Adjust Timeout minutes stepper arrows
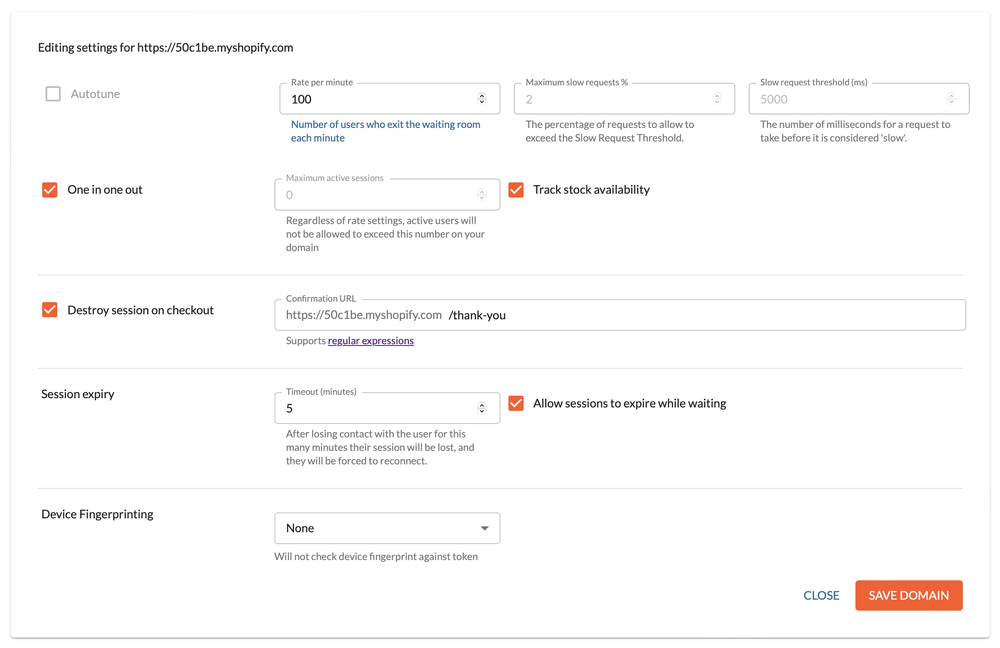The image size is (1000, 648). 482,408
